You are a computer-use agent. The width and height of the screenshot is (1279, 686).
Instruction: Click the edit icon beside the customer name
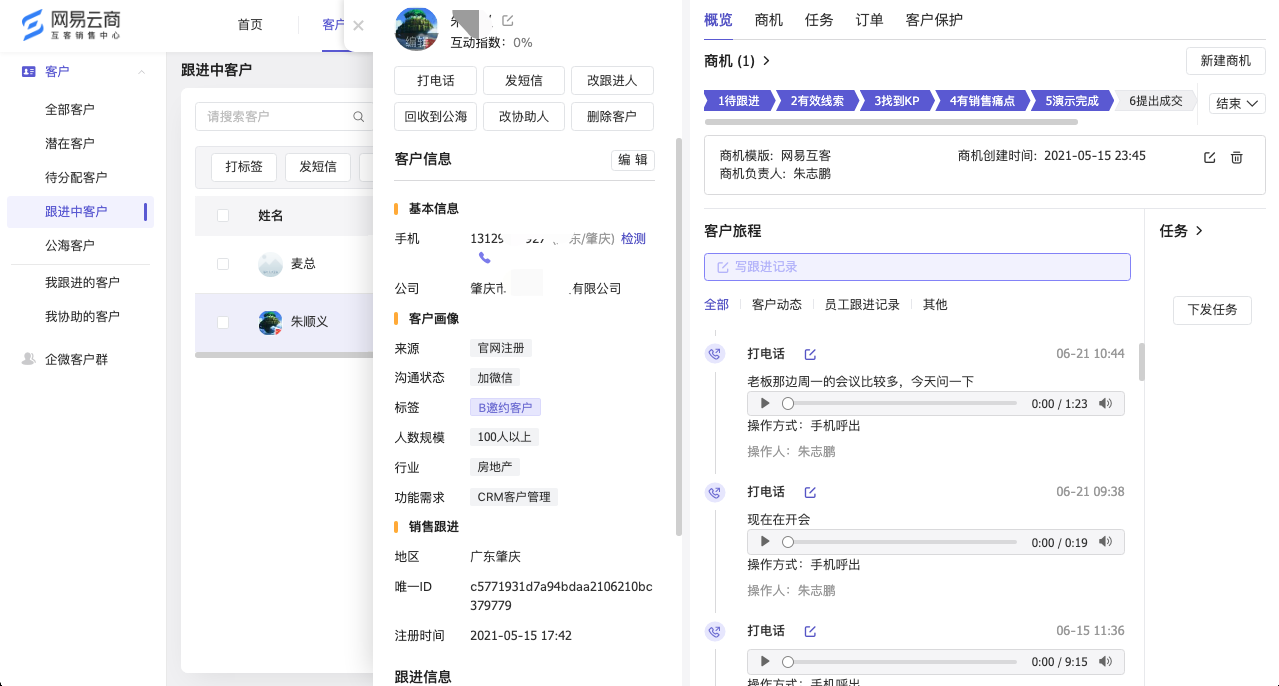[x=508, y=20]
